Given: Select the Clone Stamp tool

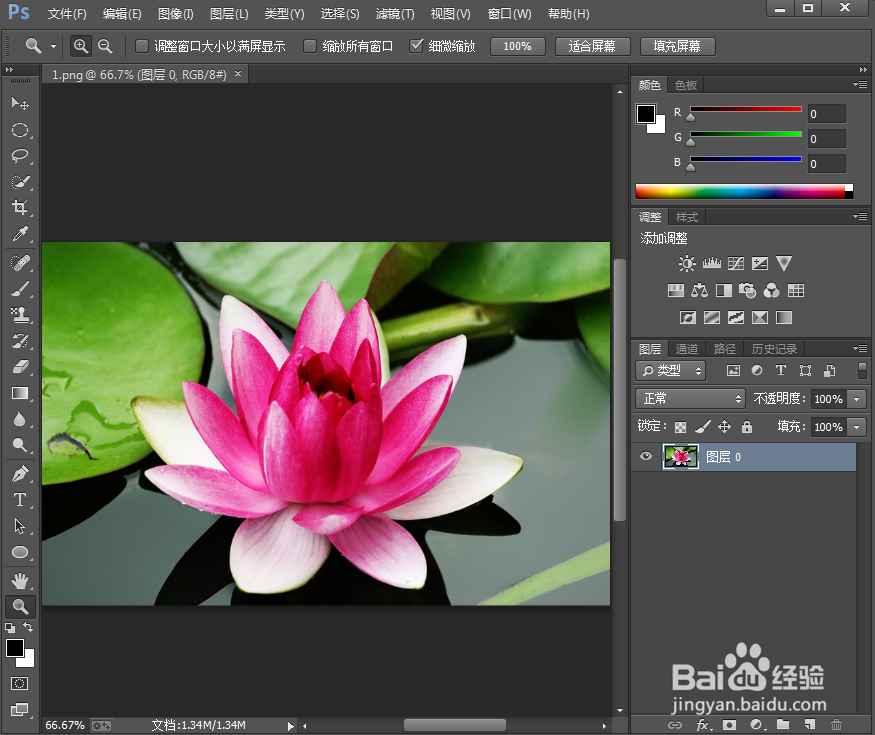Looking at the screenshot, I should [x=20, y=315].
